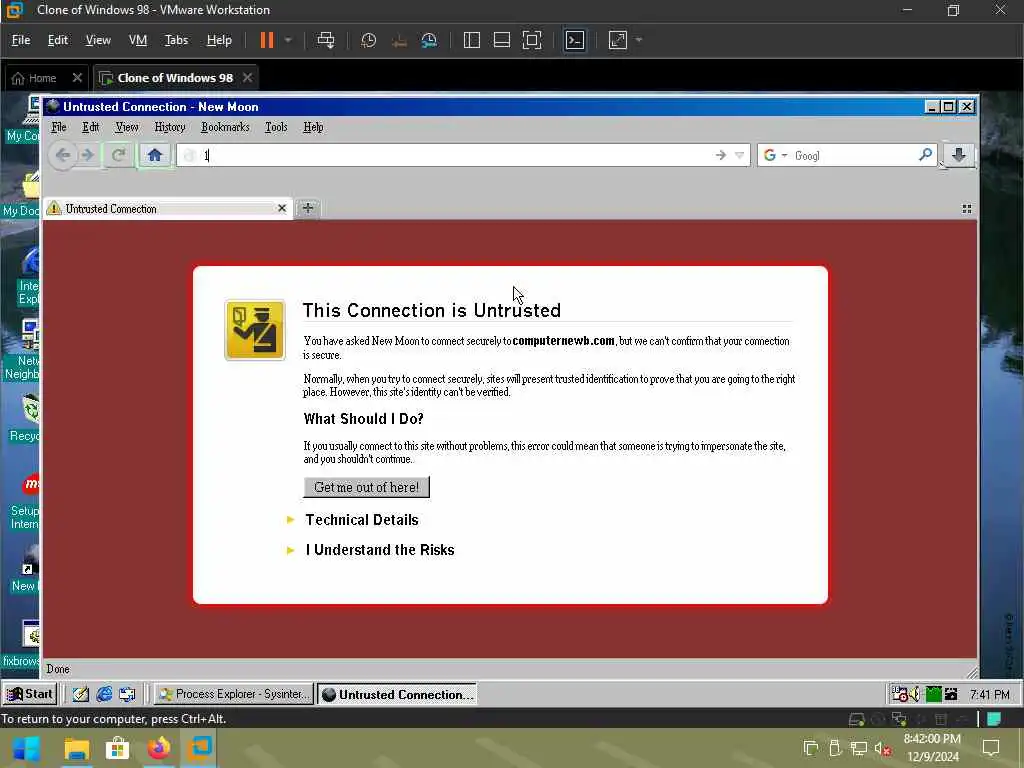
Task: Open New Moon Tools menu
Action: click(276, 127)
